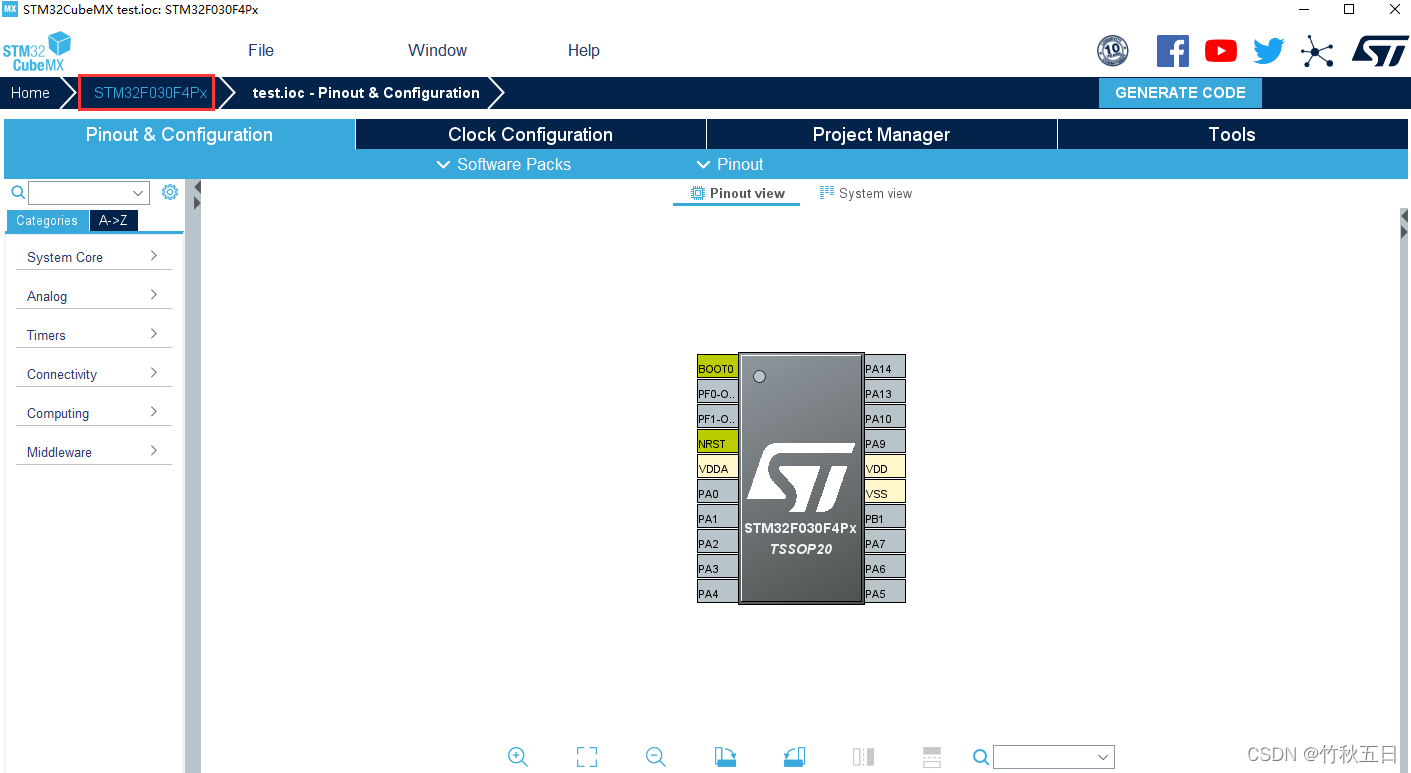1411x773 pixels.
Task: Click the PA14 pin
Action: [x=884, y=367]
